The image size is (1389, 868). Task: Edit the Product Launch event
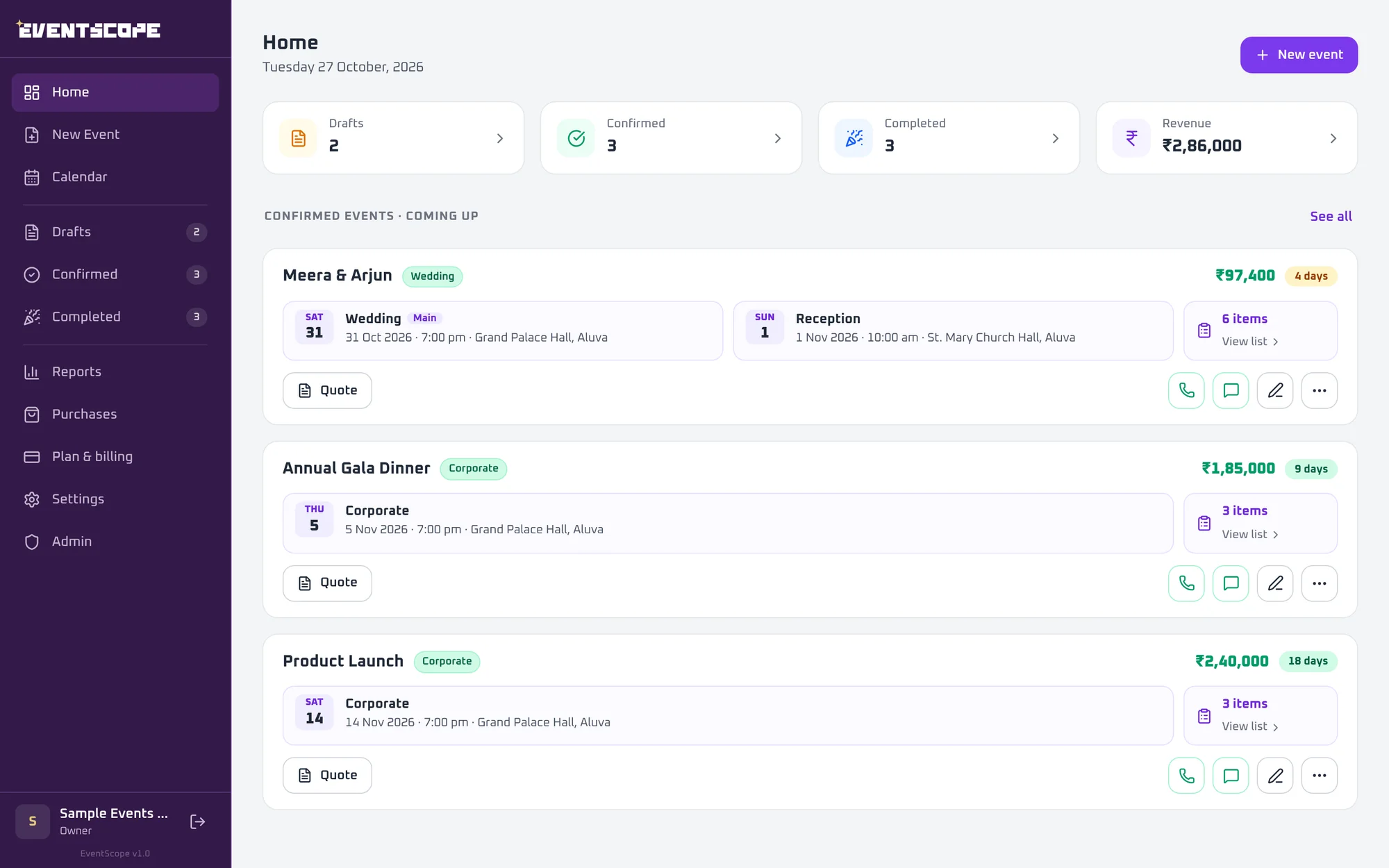click(1275, 775)
